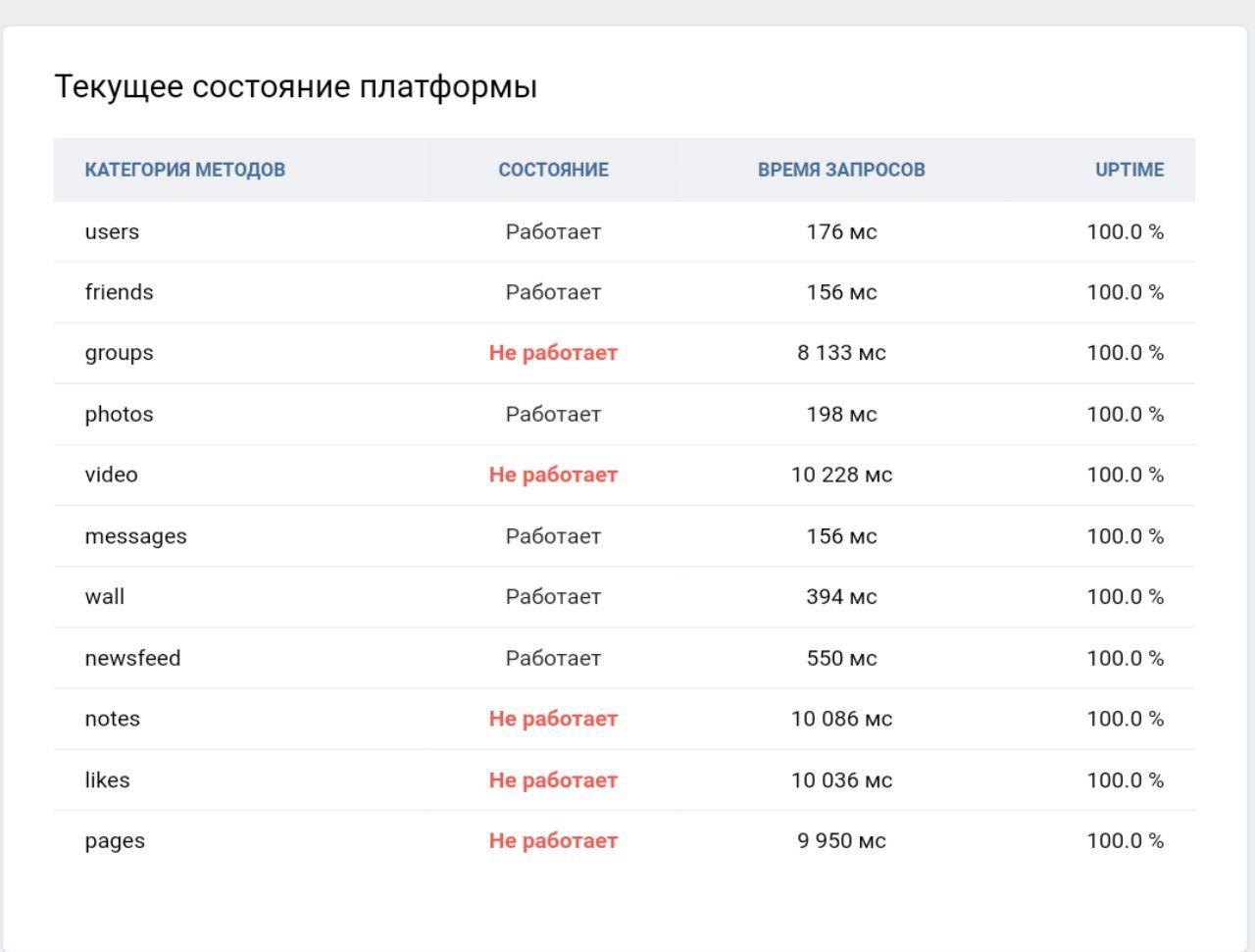Select the 'pages' category cell

tap(115, 842)
